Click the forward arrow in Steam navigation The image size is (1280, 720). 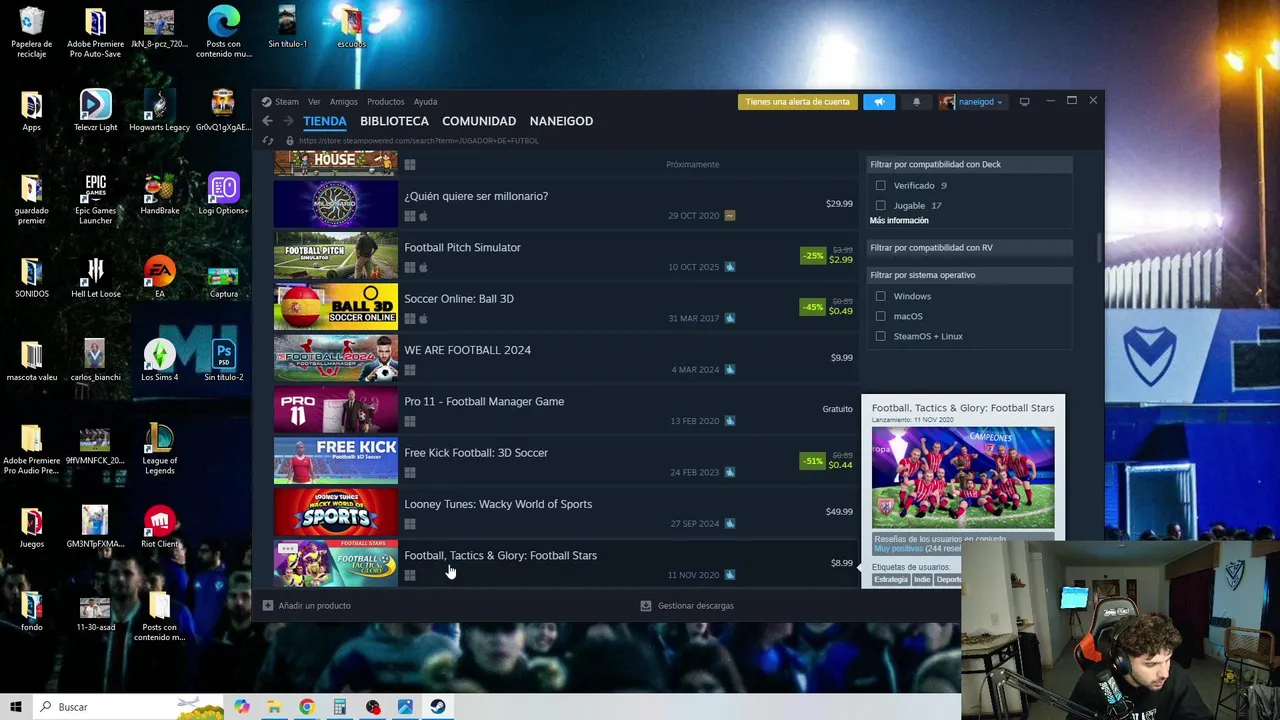point(288,121)
